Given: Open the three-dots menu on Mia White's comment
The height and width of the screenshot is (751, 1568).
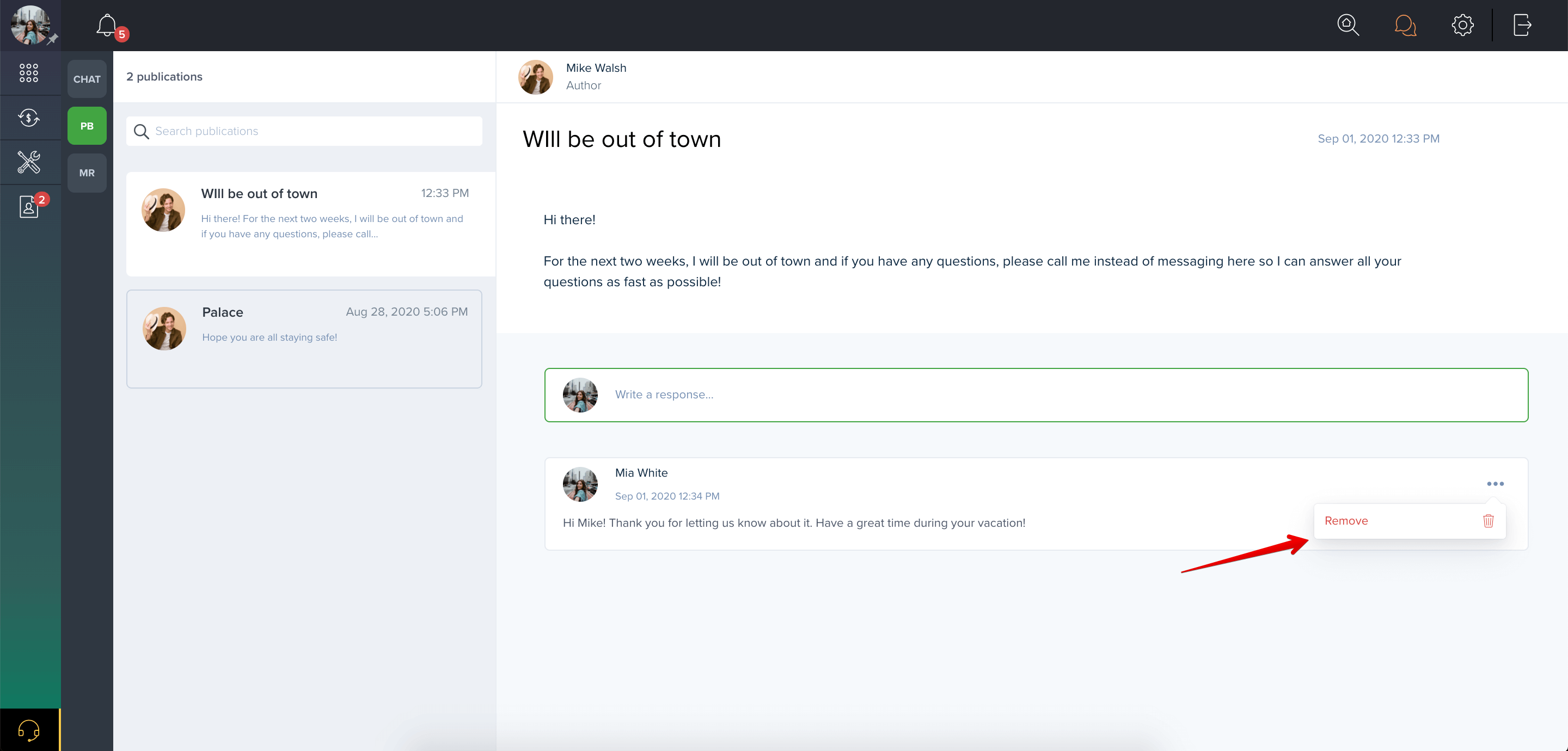Looking at the screenshot, I should pos(1495,484).
